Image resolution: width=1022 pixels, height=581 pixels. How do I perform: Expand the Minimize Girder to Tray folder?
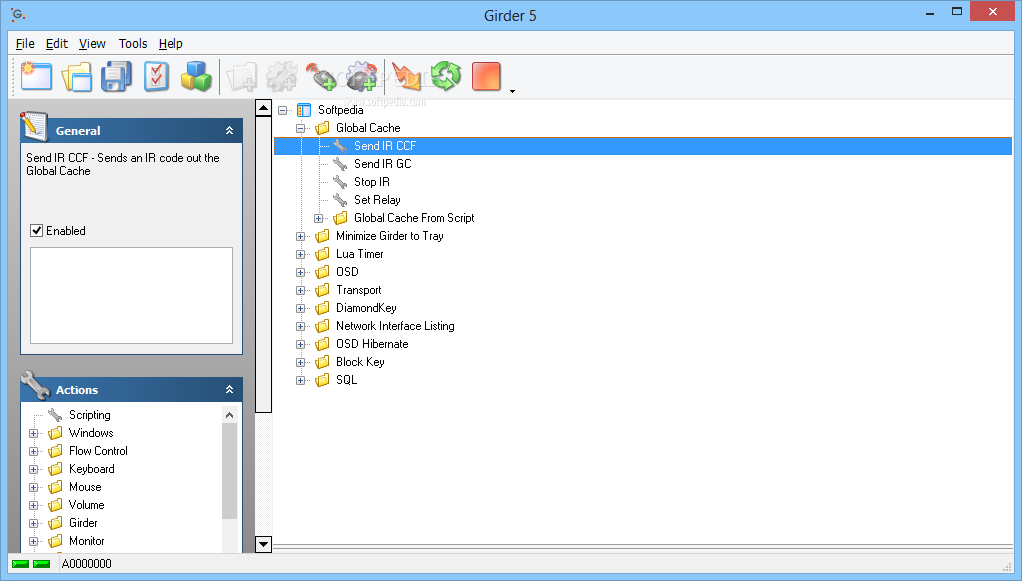tap(300, 237)
